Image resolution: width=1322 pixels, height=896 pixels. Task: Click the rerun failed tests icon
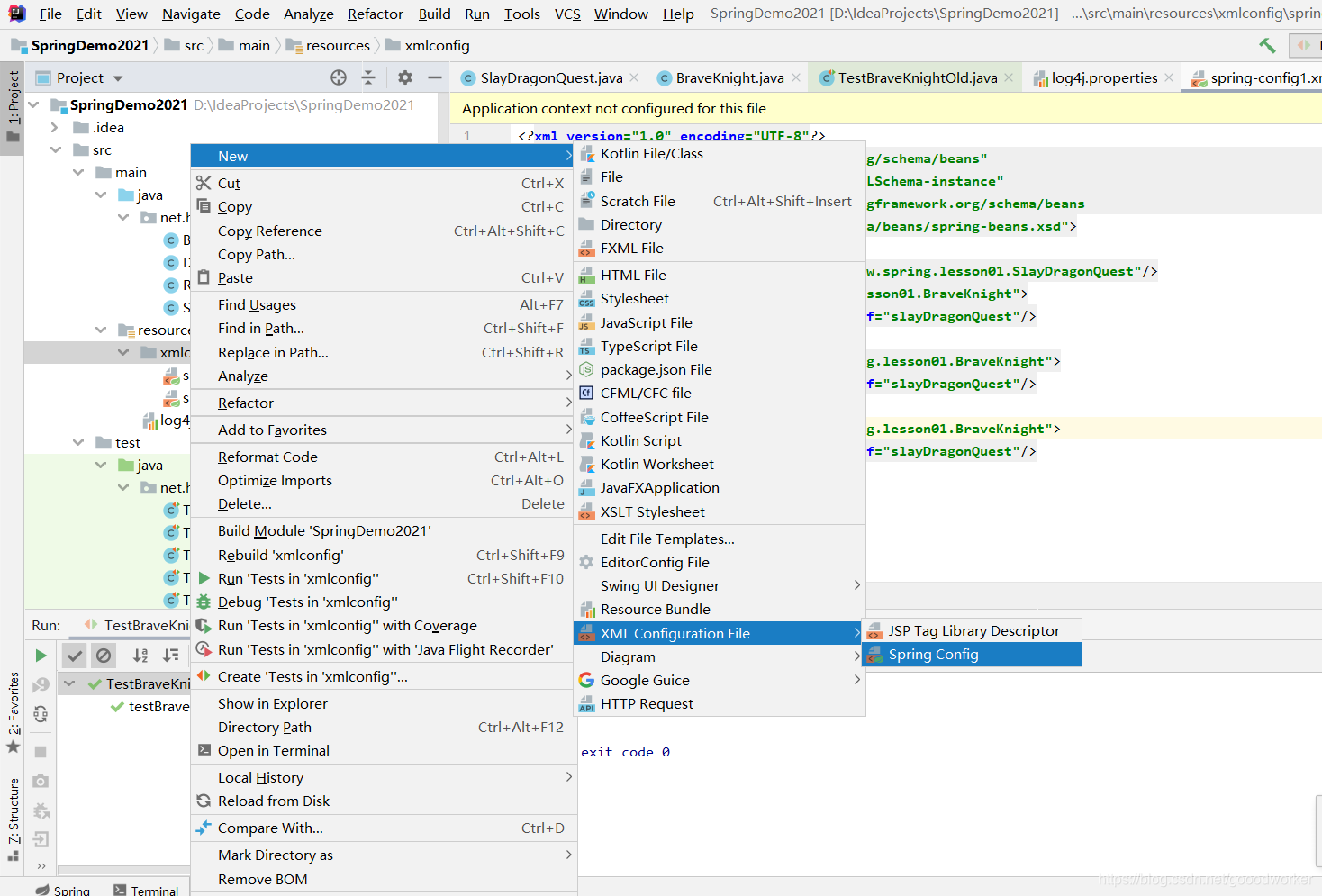point(41,685)
